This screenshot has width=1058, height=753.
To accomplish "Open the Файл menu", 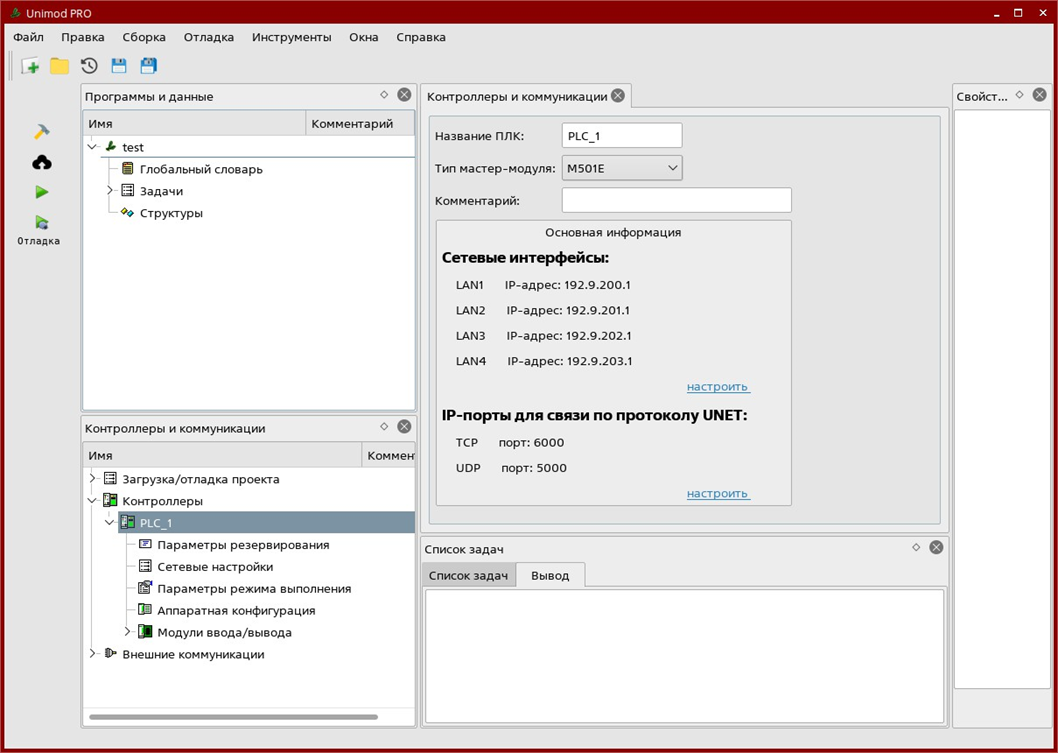I will [x=28, y=37].
